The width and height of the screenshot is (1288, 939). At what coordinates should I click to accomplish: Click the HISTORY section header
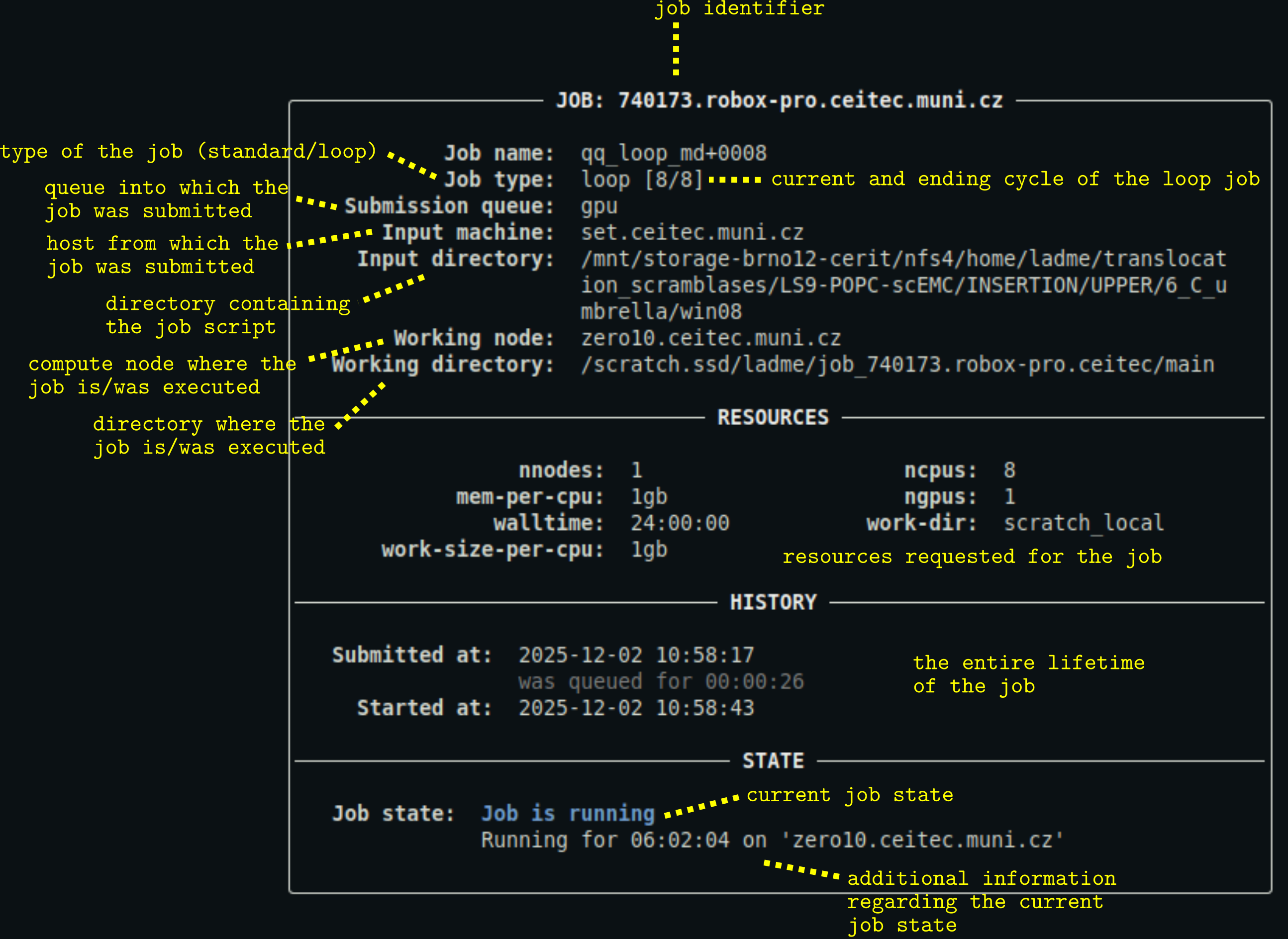pos(773,601)
